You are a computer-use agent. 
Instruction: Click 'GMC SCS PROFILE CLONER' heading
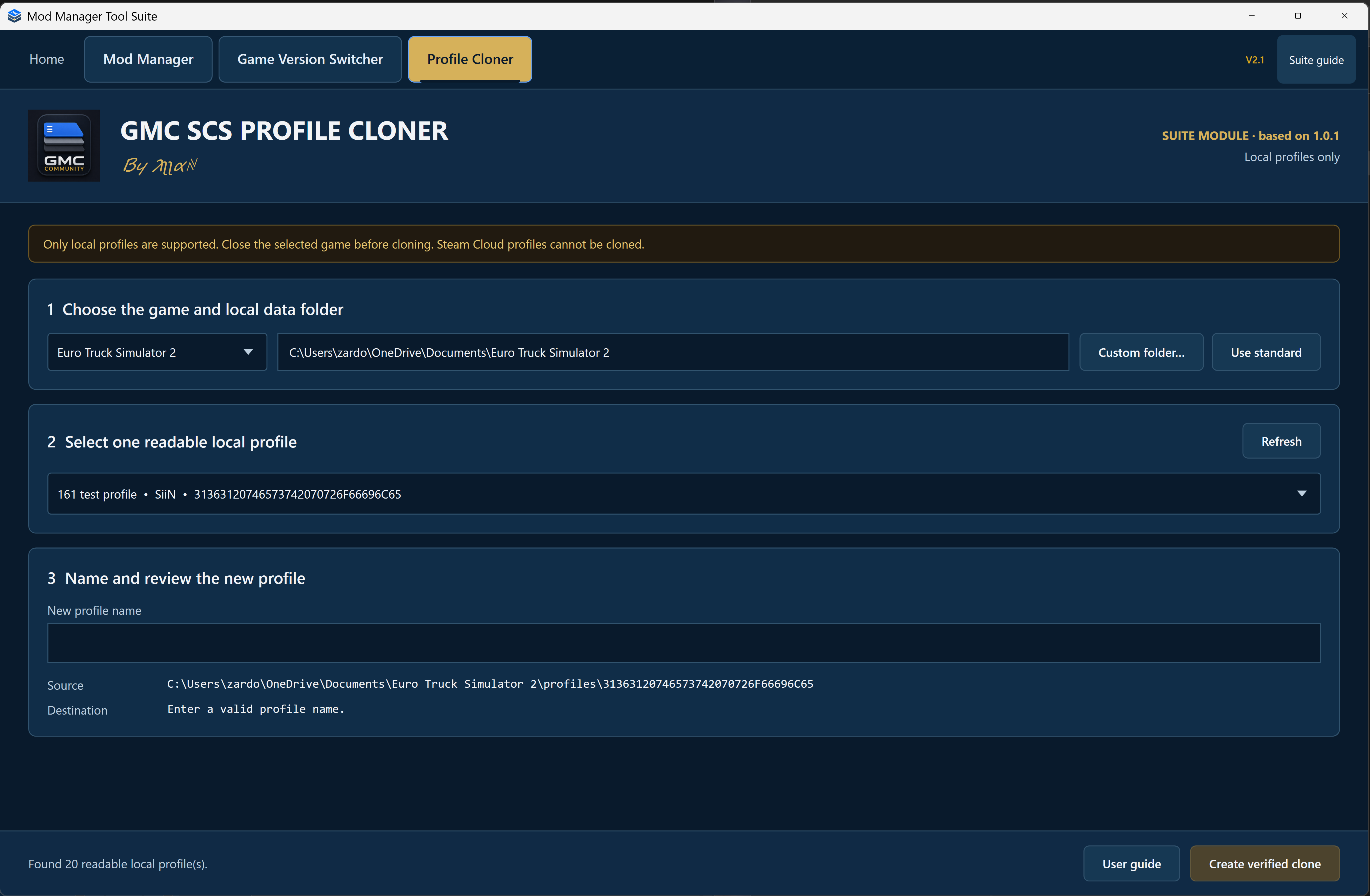(x=284, y=131)
